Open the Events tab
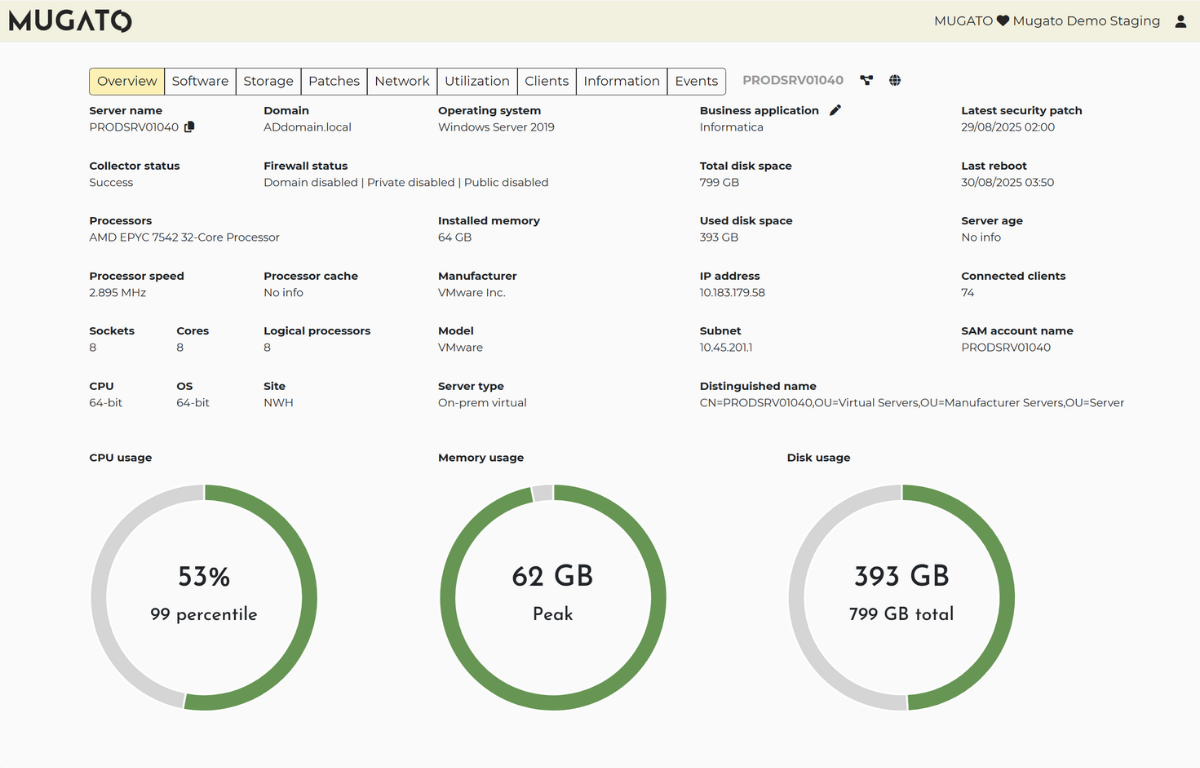This screenshot has height=768, width=1200. click(696, 81)
